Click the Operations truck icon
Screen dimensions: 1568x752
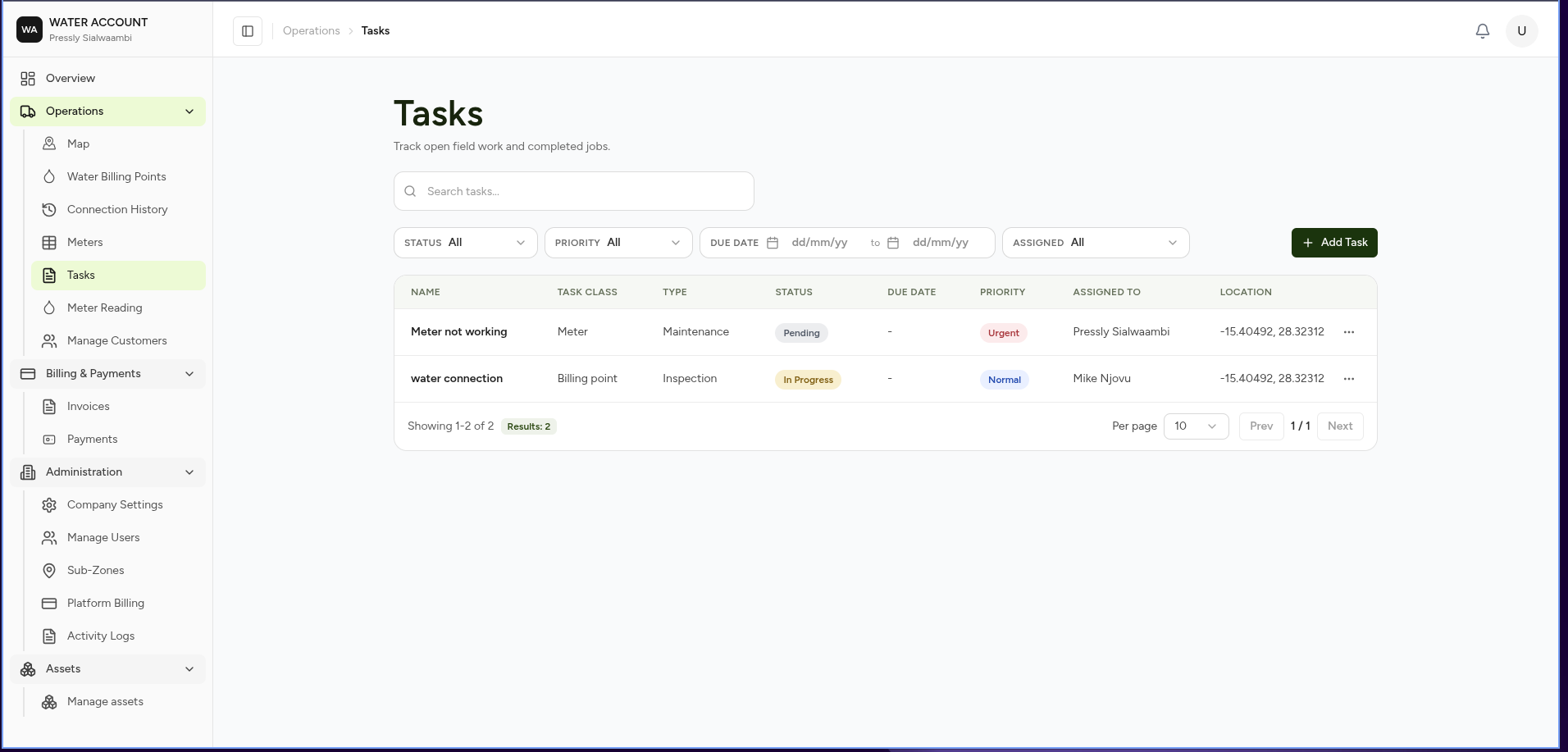tap(28, 112)
